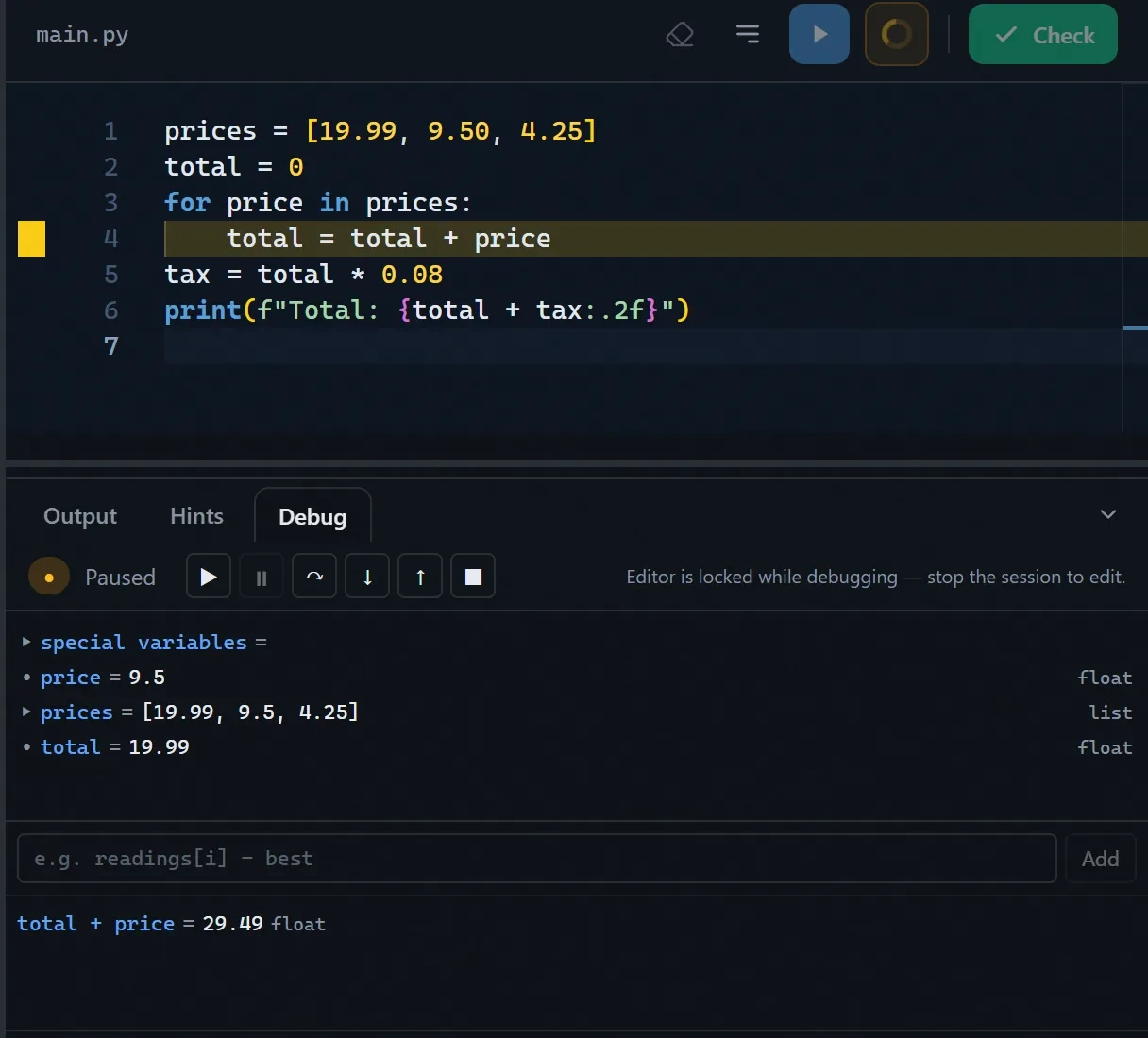This screenshot has height=1038, width=1148.
Task: Click the code line prices = [19.99, 9.50, 4.25]
Action: tap(380, 131)
